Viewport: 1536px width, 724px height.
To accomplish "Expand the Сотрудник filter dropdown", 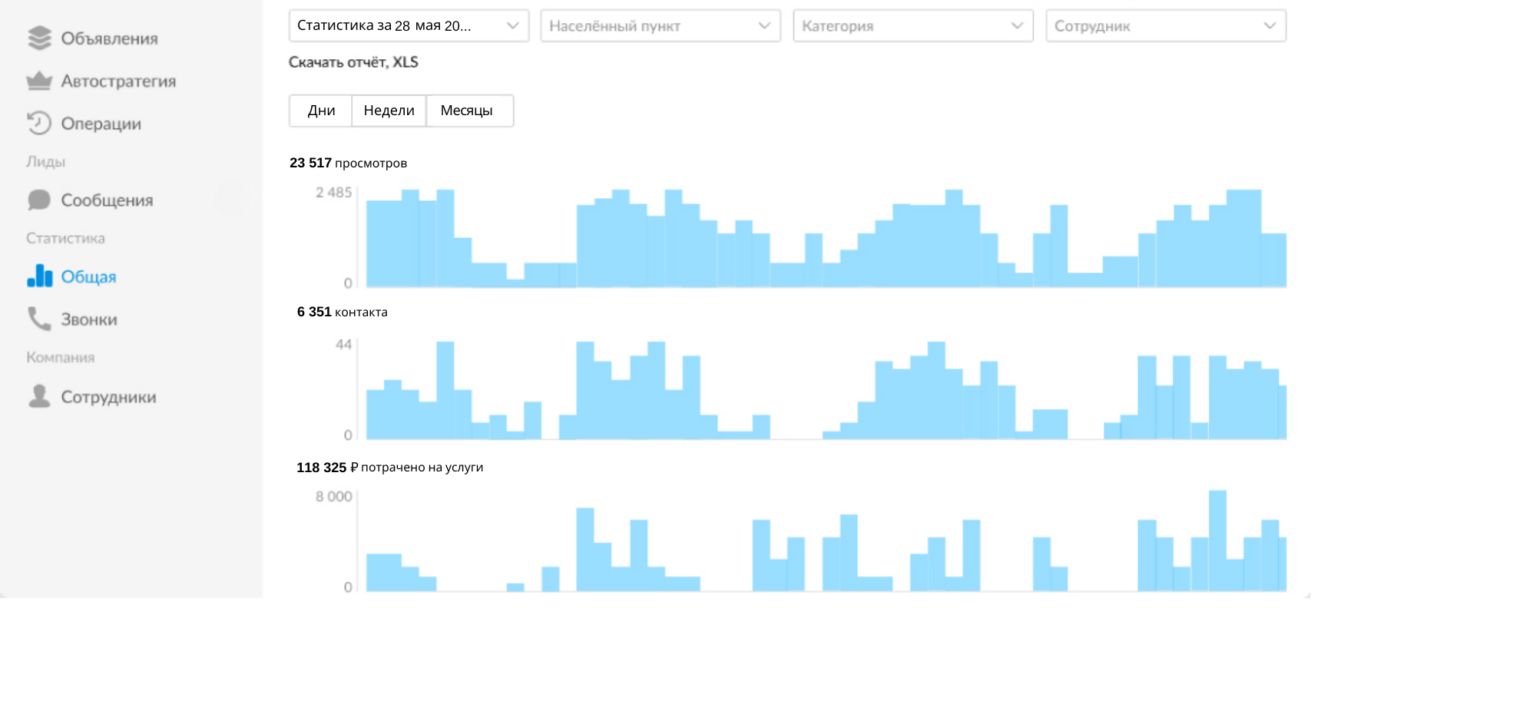I will pos(1165,26).
